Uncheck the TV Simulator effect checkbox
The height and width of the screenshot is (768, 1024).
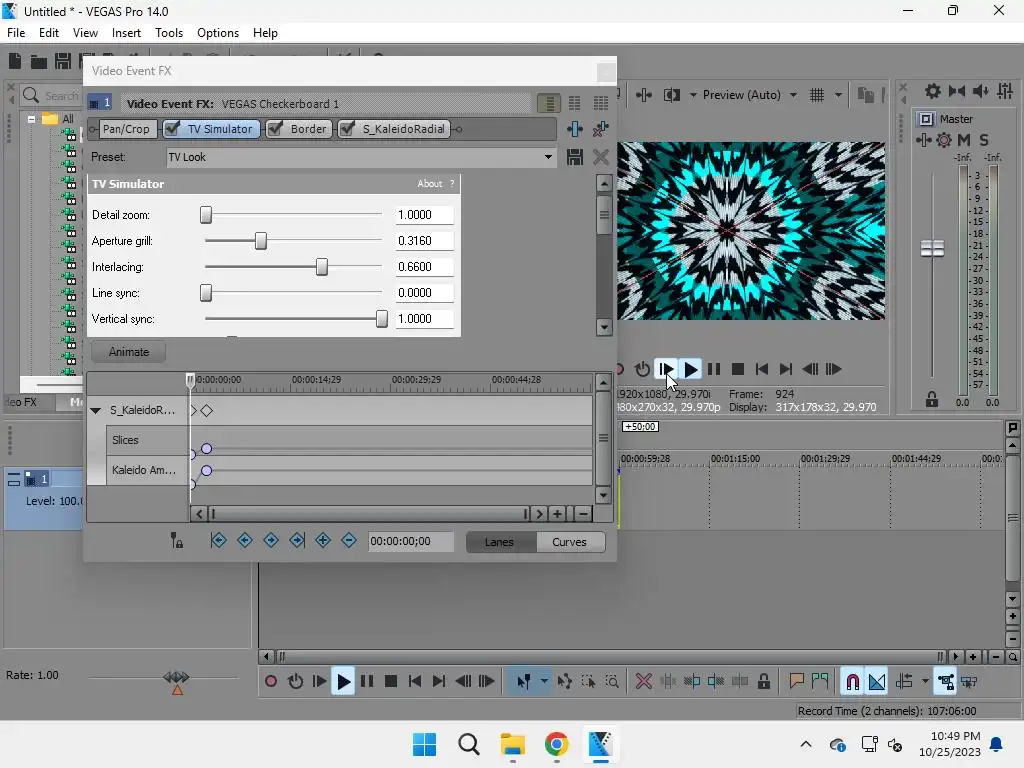point(172,129)
